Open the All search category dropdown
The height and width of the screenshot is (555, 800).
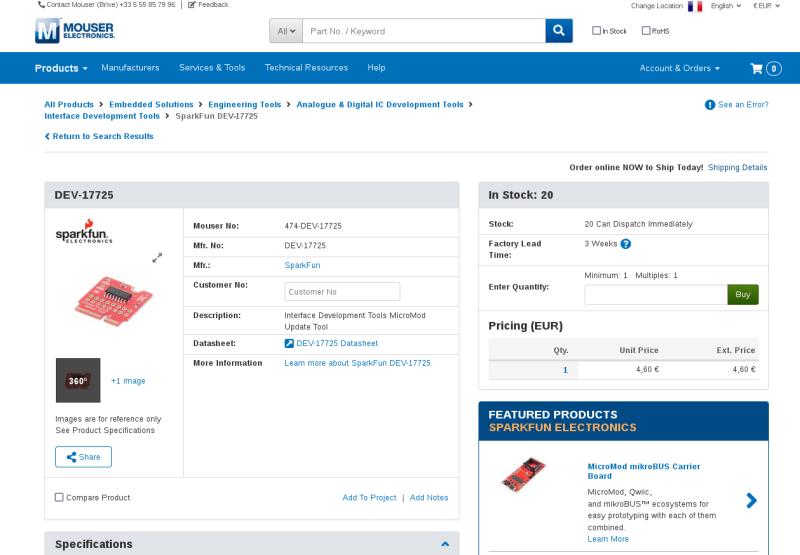(286, 31)
